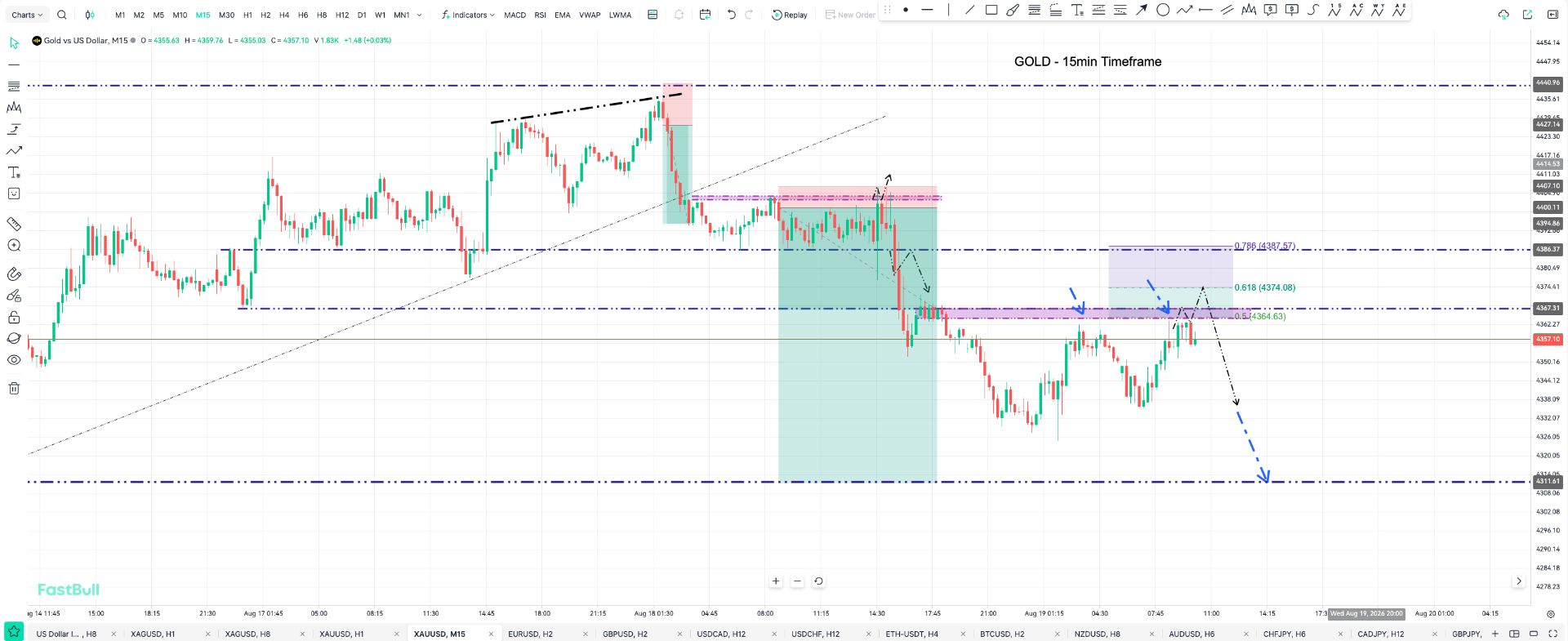Viewport: 1568px width, 641px height.
Task: Expand more timeframes chevron after MN1
Action: (420, 15)
